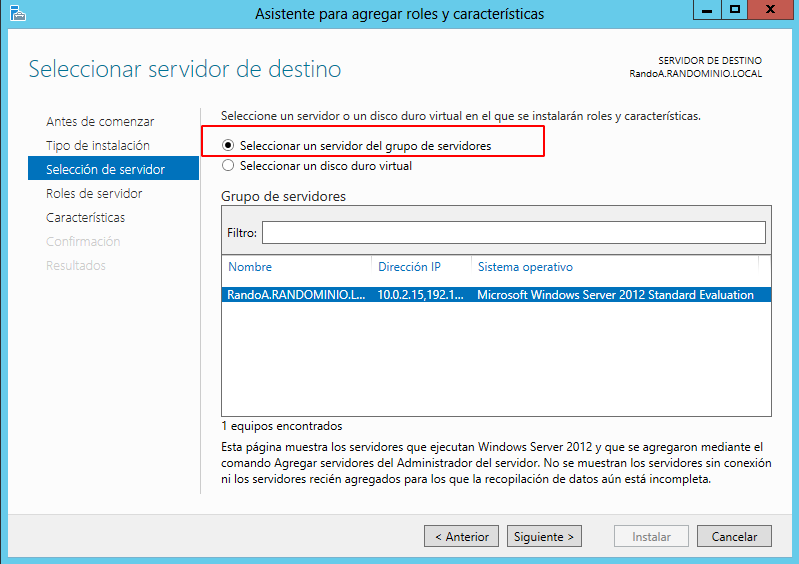
Task: Click the disabled 'Instalar' button
Action: coord(651,536)
